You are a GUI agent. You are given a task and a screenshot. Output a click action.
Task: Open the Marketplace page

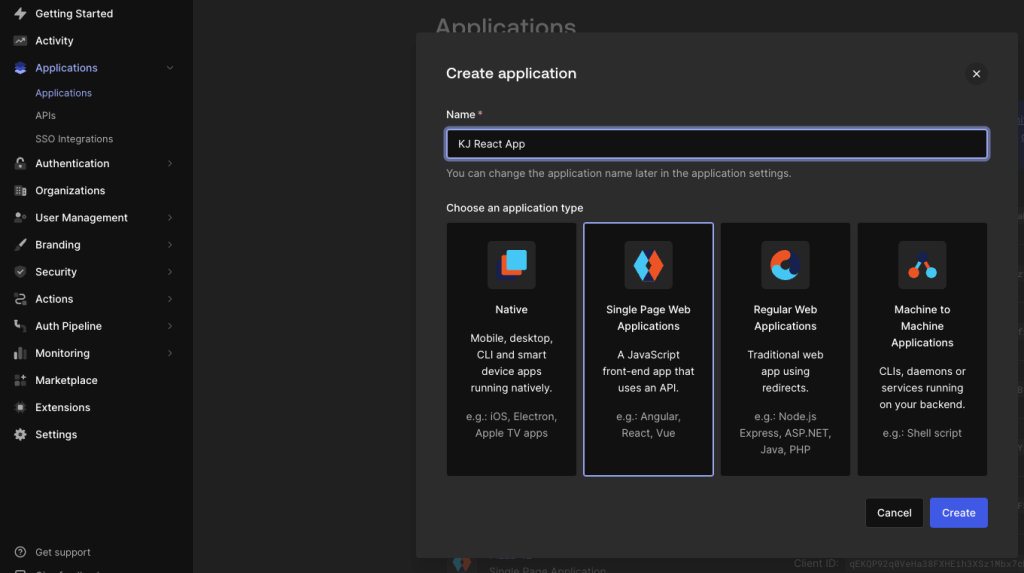tap(66, 380)
